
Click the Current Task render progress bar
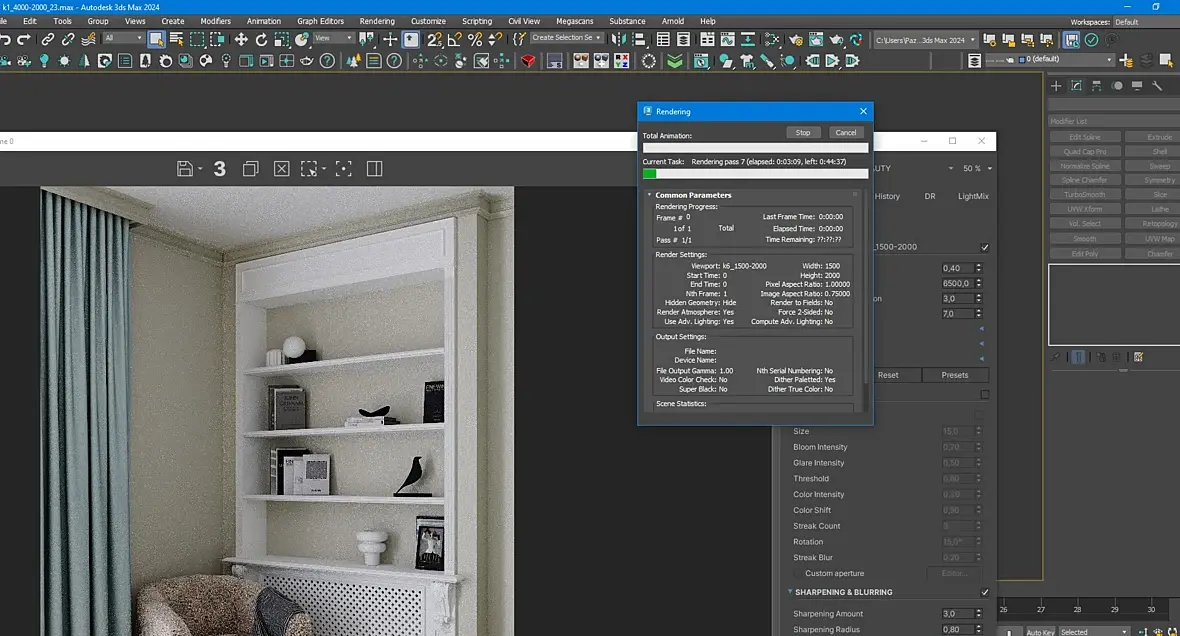[x=755, y=173]
